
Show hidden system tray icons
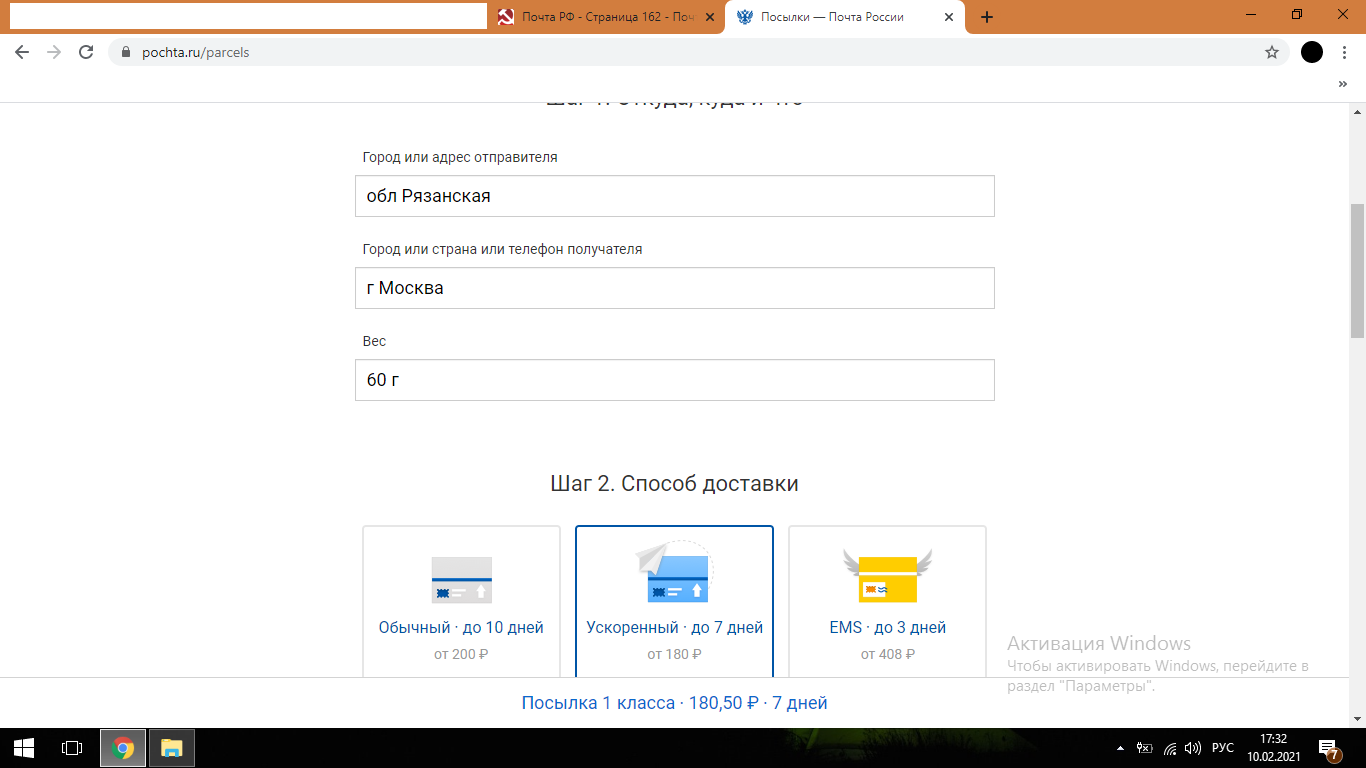(1119, 748)
